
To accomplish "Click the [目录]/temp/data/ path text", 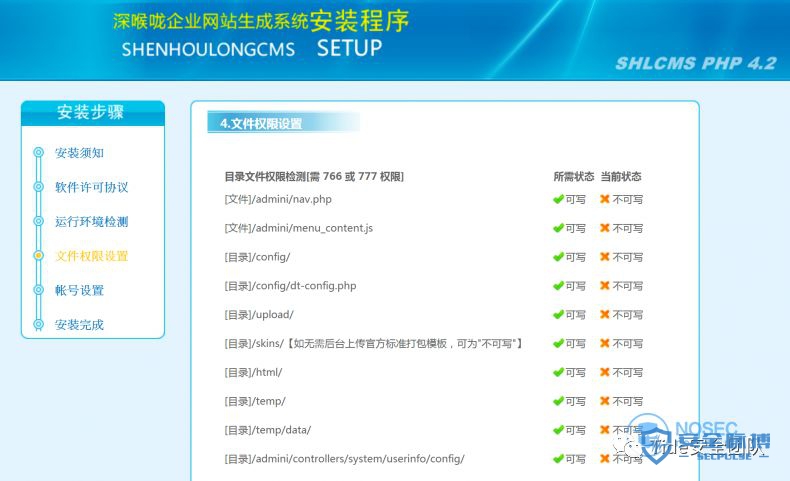I will [x=268, y=430].
